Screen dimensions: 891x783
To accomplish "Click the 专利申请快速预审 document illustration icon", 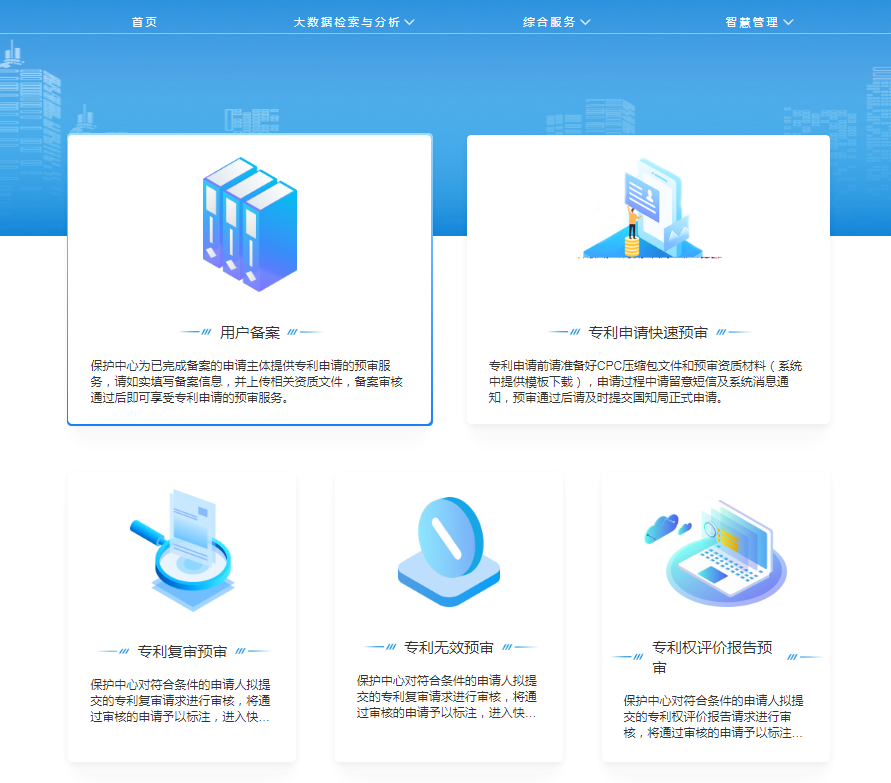I will (648, 211).
